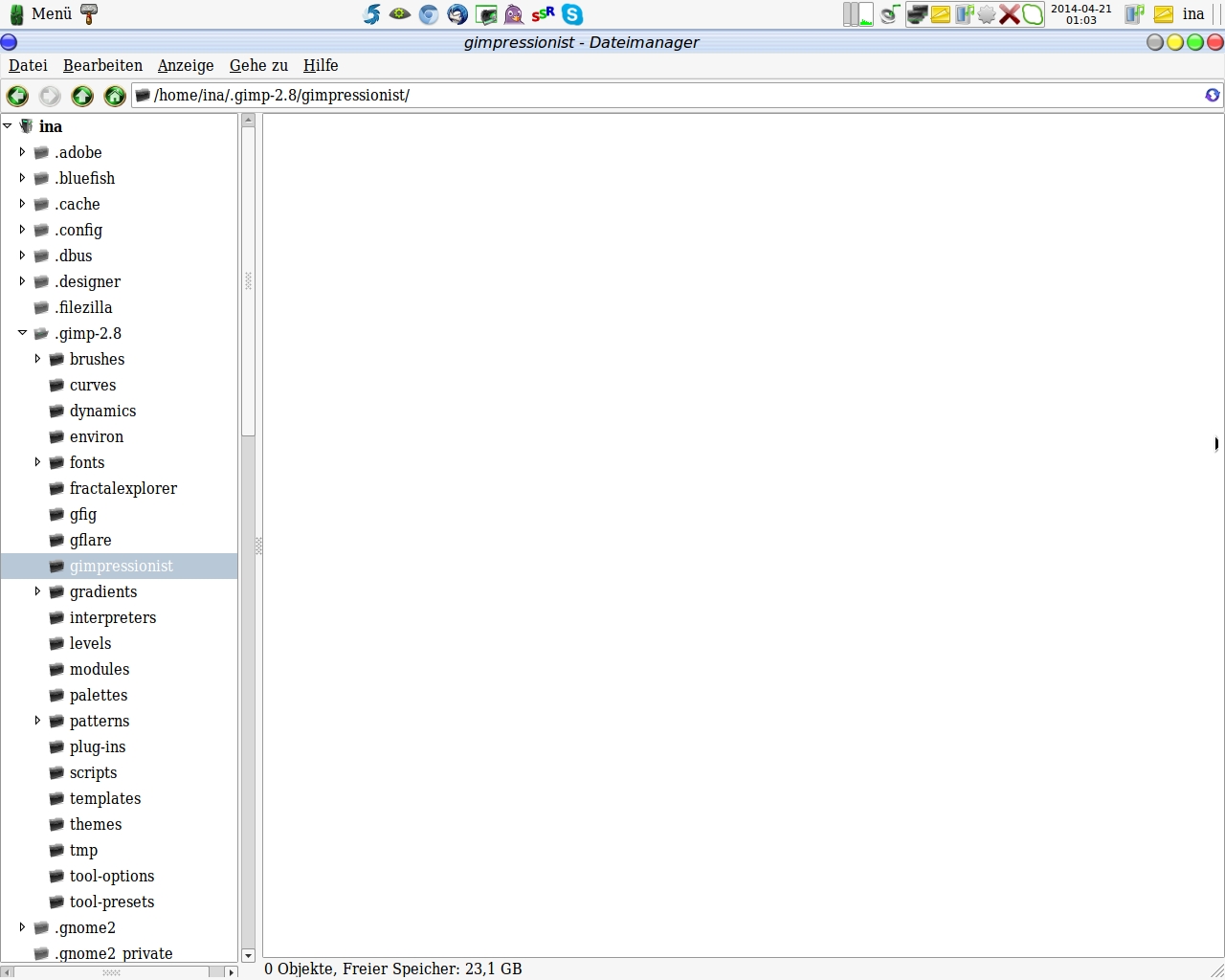1225x980 pixels.
Task: Expand the gradients folder node
Action: (37, 590)
